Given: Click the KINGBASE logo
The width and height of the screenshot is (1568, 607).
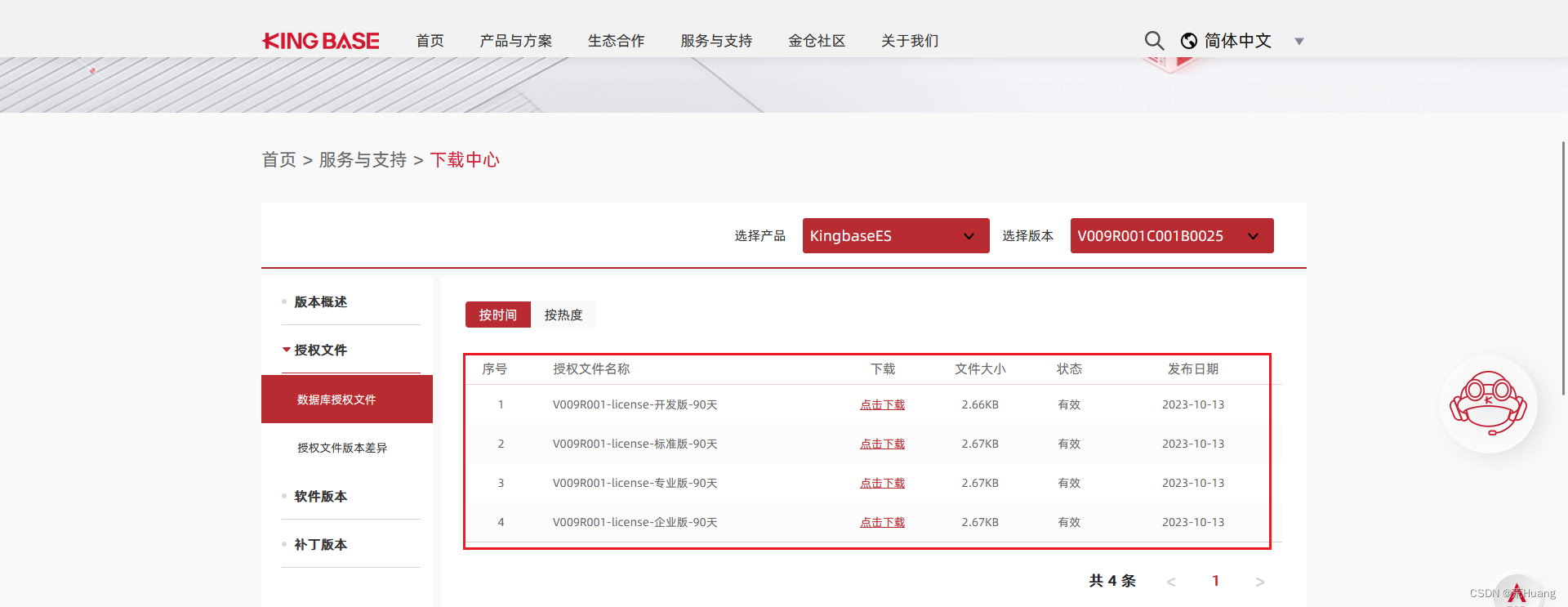Looking at the screenshot, I should (x=320, y=41).
